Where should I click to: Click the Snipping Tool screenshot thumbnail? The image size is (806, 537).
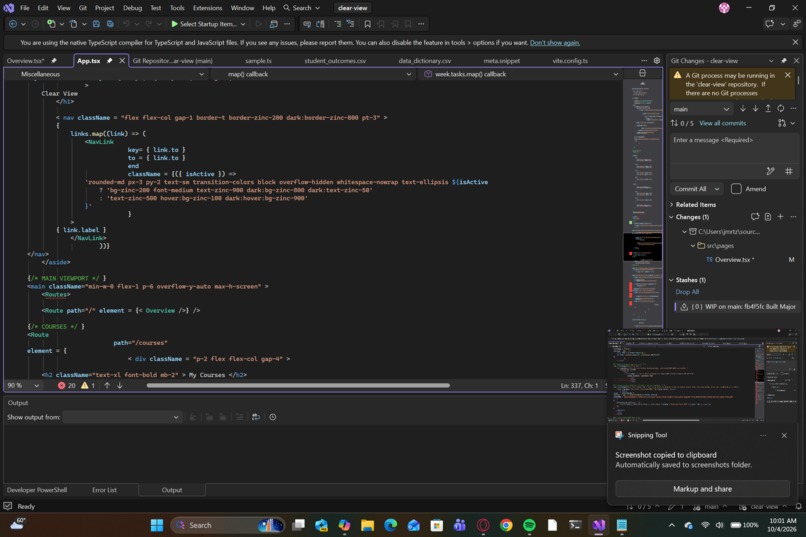click(x=702, y=376)
